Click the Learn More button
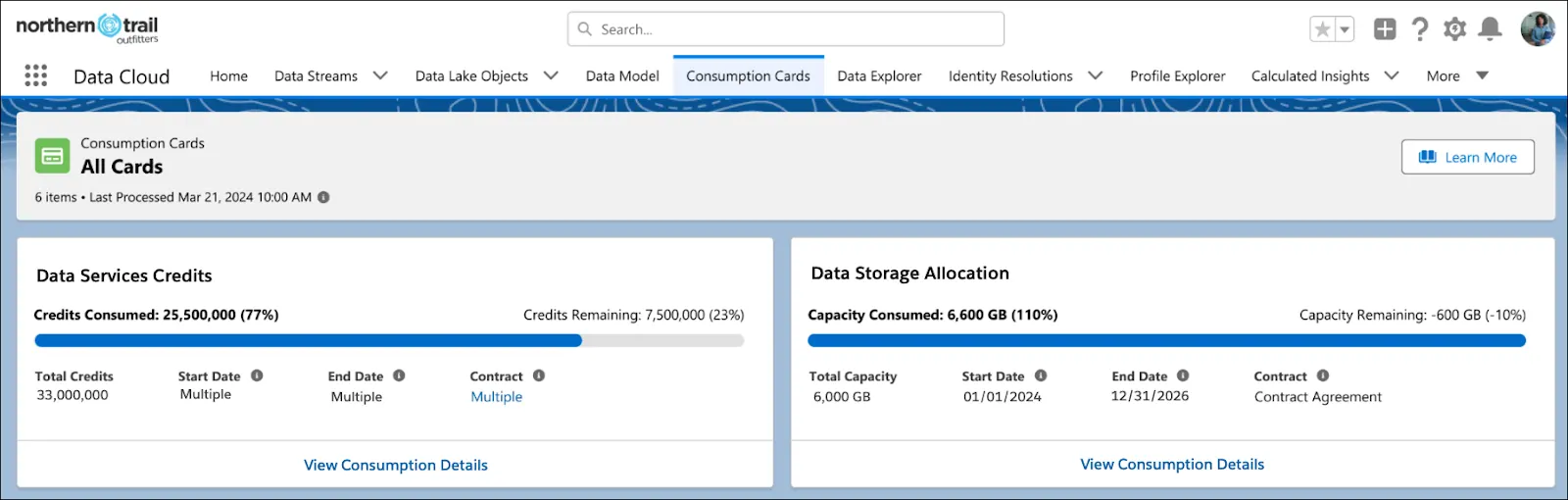Screen dimensions: 1568x500 (x=1468, y=157)
